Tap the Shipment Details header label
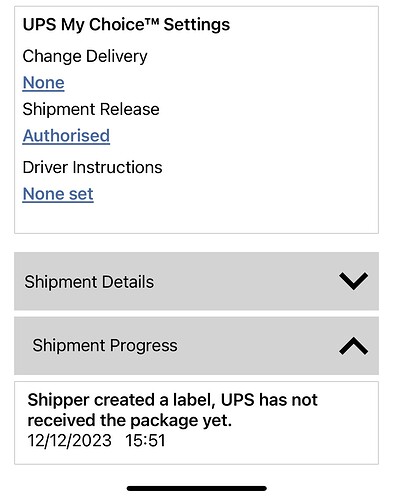This screenshot has height=499, width=393. pos(89,282)
